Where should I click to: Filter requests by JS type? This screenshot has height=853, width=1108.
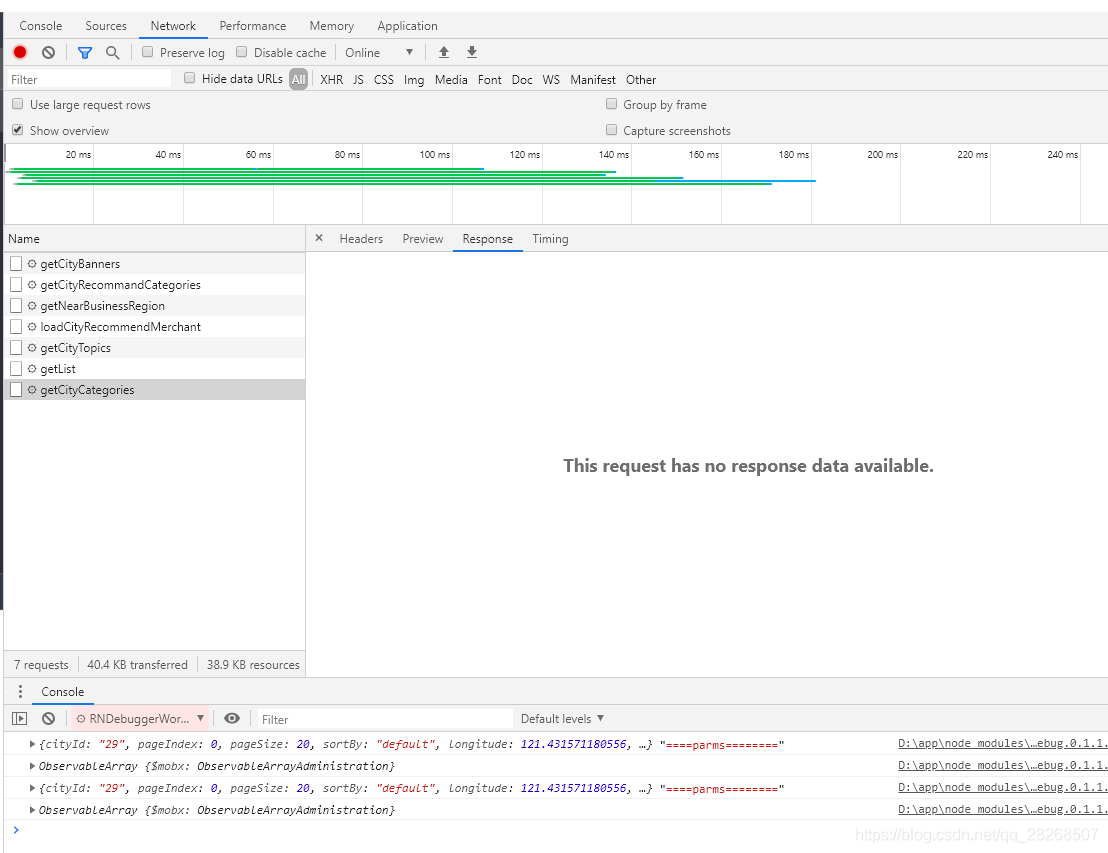tap(358, 79)
